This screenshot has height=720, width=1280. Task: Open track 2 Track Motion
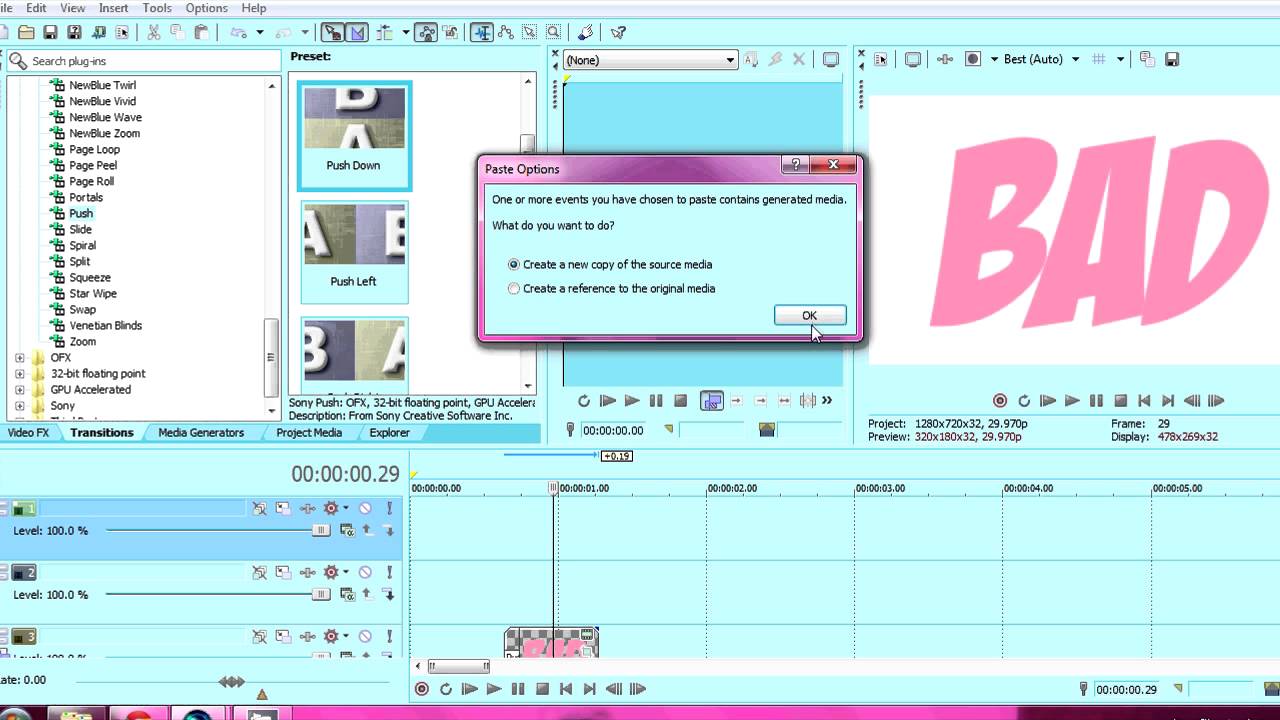[283, 572]
